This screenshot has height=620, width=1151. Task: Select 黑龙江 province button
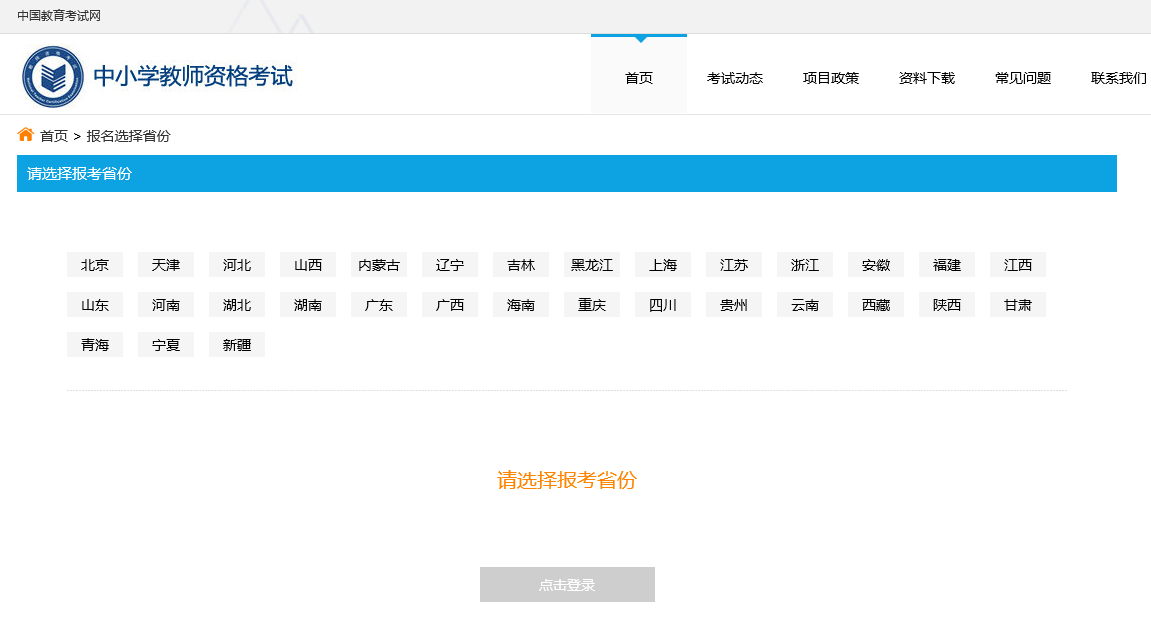592,265
